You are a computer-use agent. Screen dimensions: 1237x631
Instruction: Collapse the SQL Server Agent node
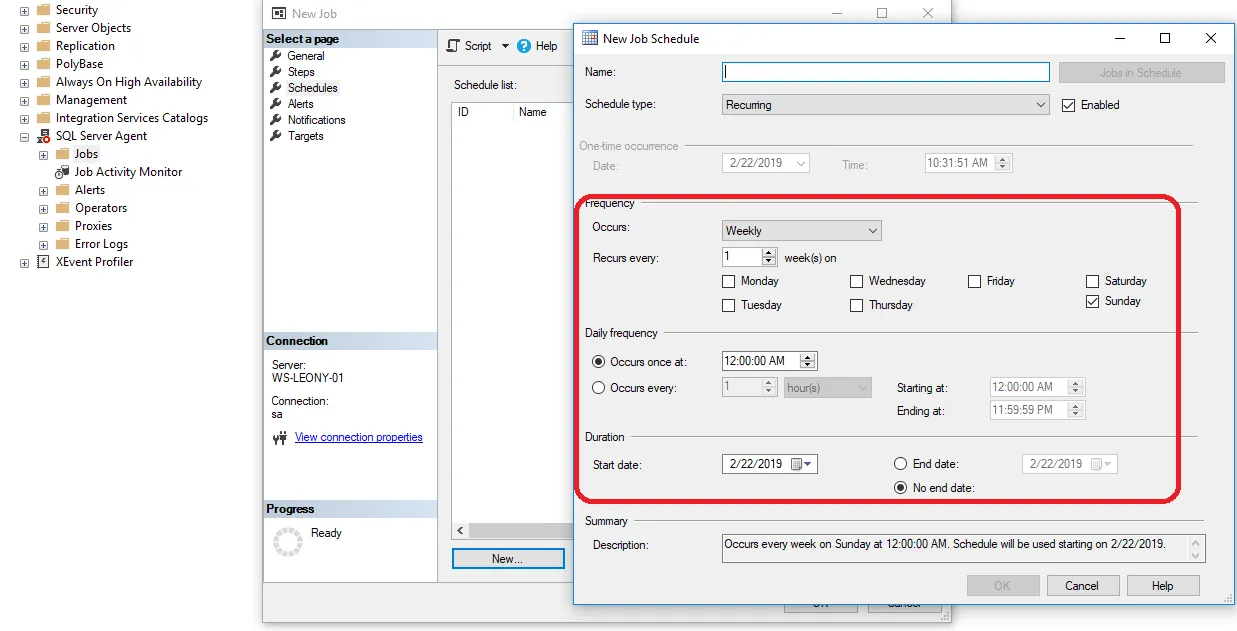tap(25, 136)
